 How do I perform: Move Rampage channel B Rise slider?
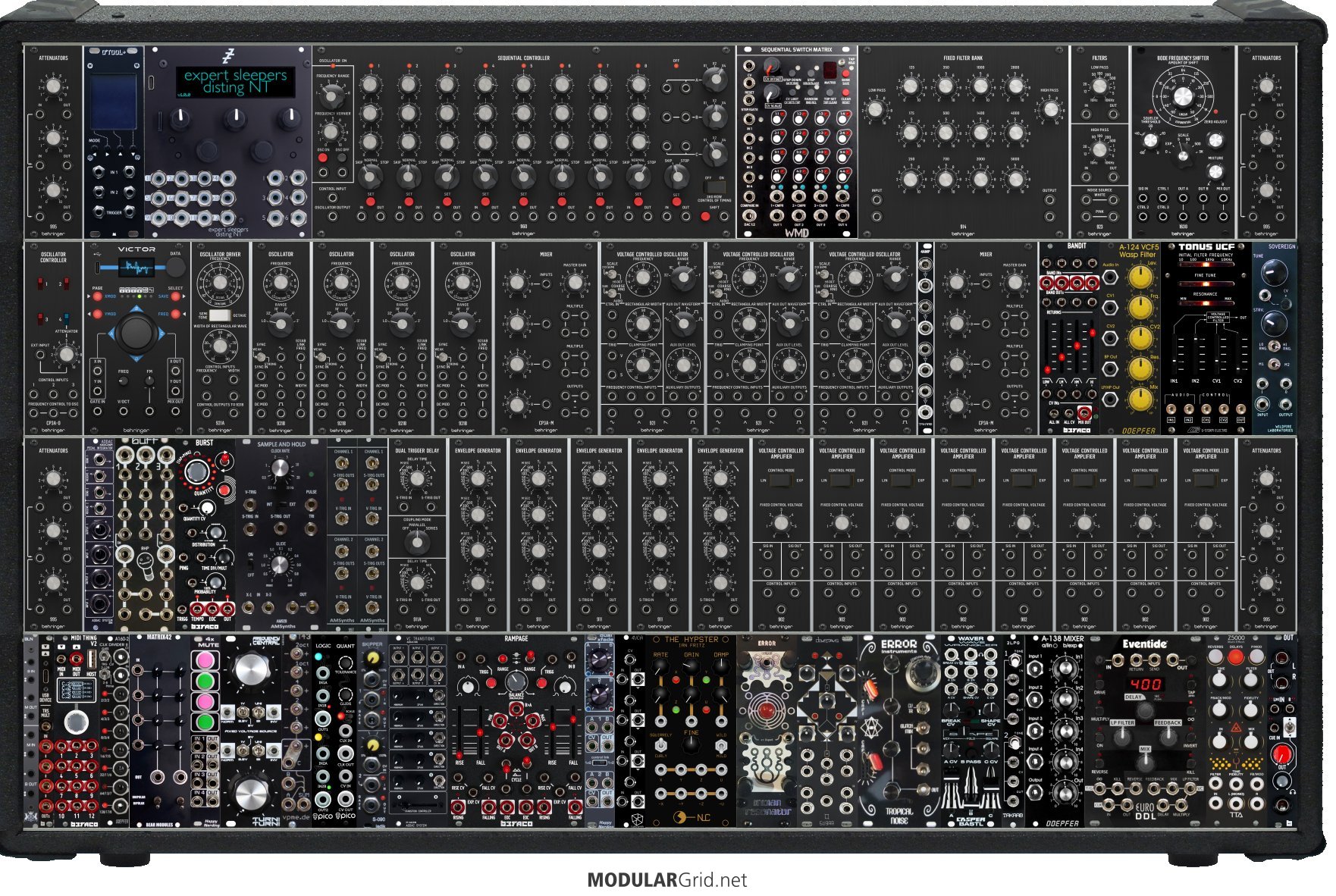click(552, 732)
